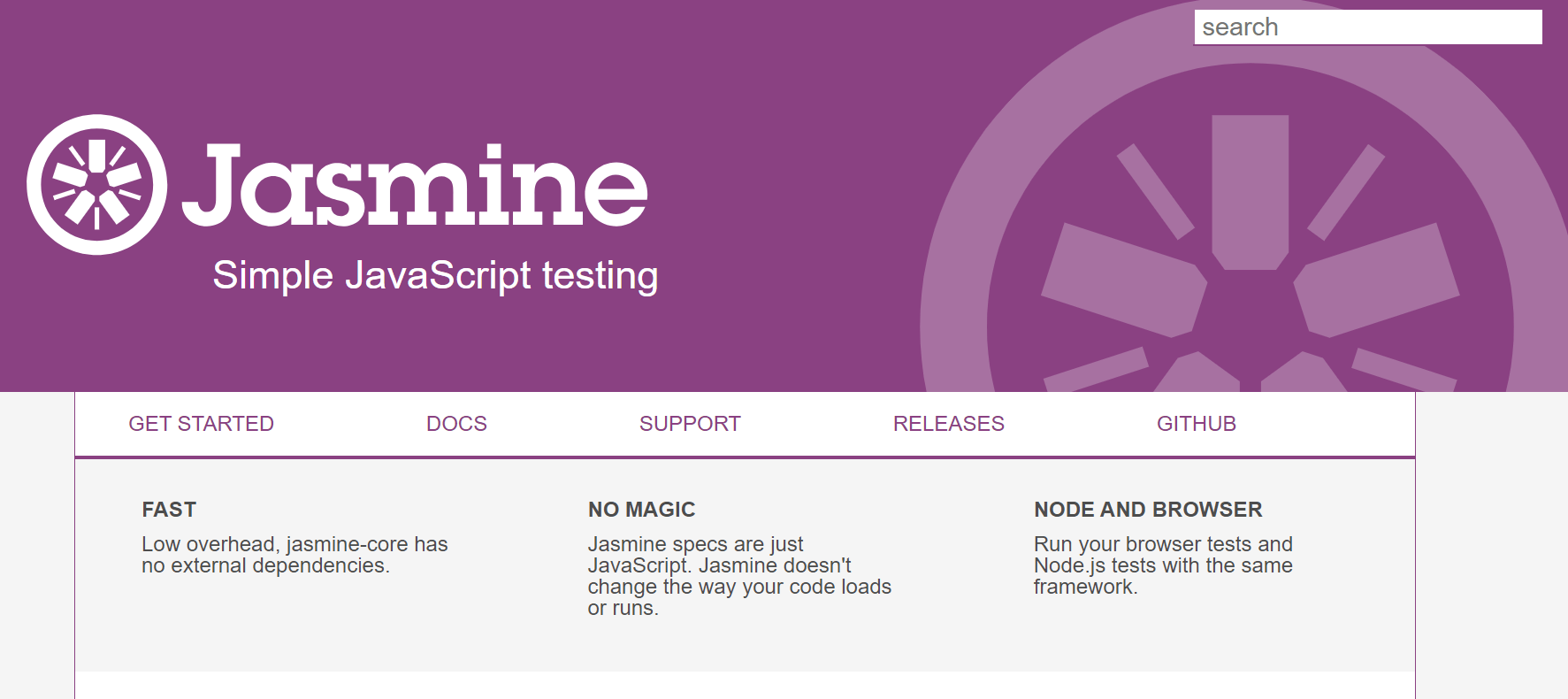Image resolution: width=1568 pixels, height=699 pixels.
Task: Click text 'Node.js tests with the same'
Action: (x=1163, y=565)
